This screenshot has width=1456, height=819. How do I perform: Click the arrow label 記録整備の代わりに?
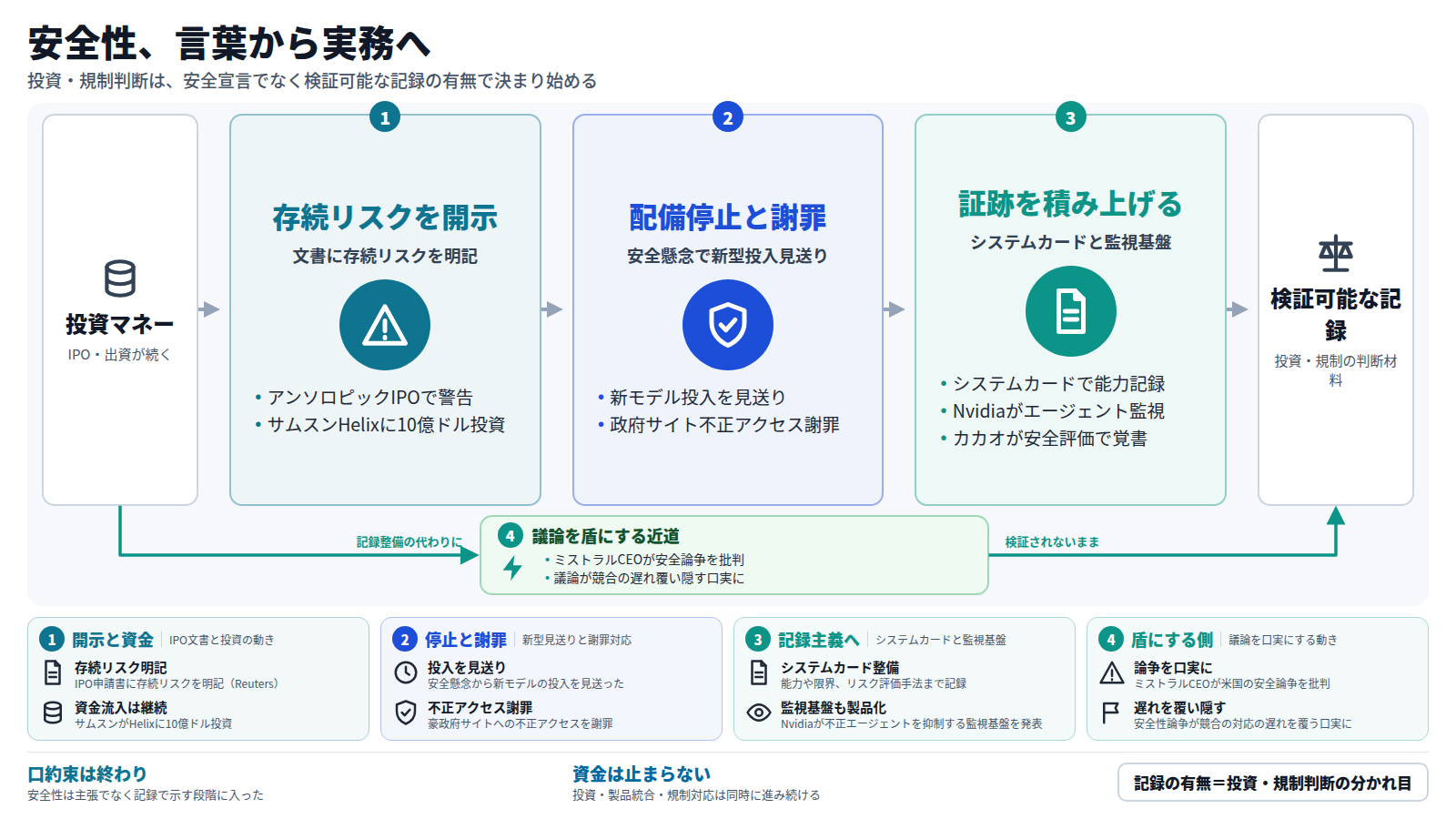[409, 541]
